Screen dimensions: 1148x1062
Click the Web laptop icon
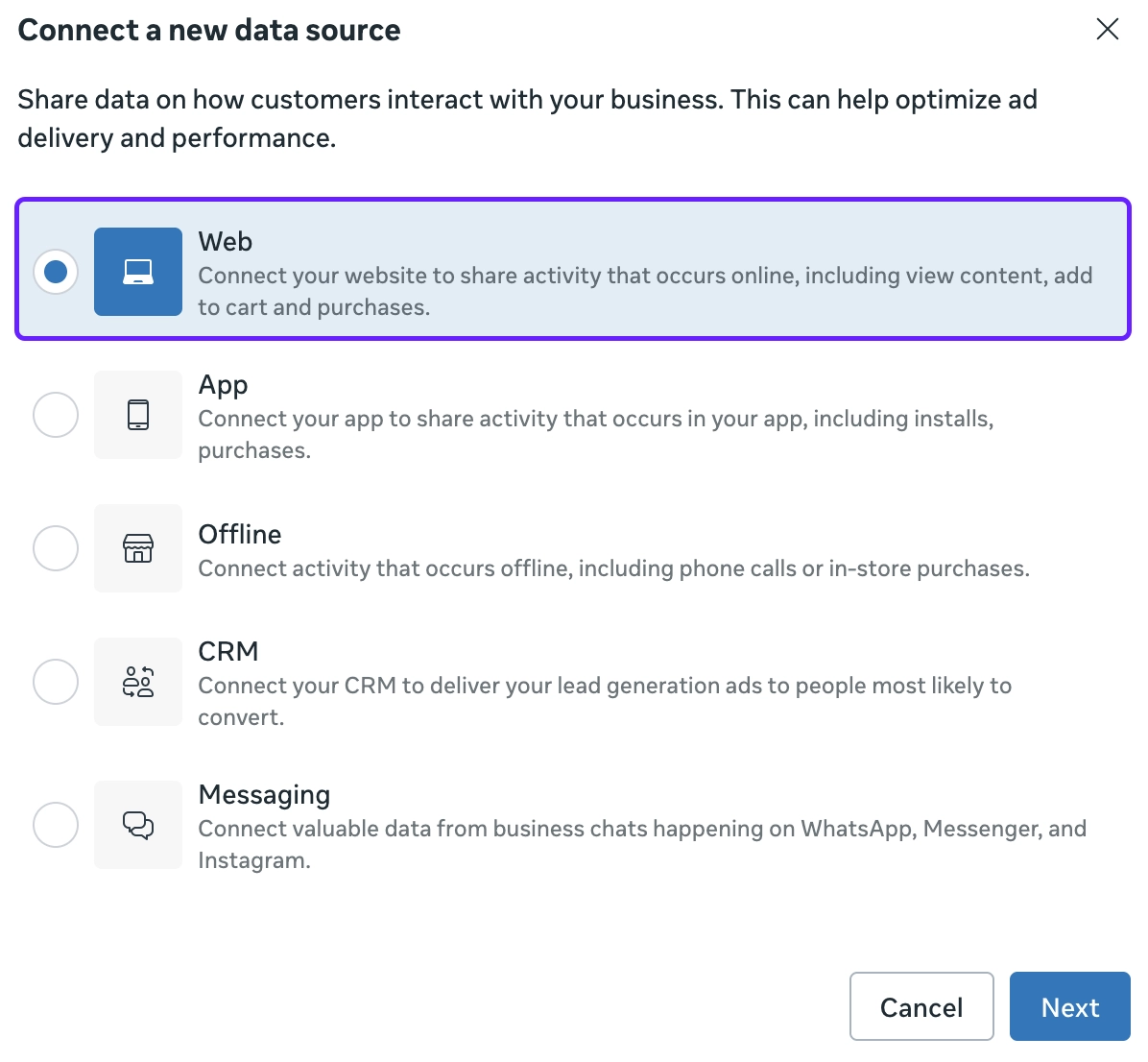[x=137, y=272]
